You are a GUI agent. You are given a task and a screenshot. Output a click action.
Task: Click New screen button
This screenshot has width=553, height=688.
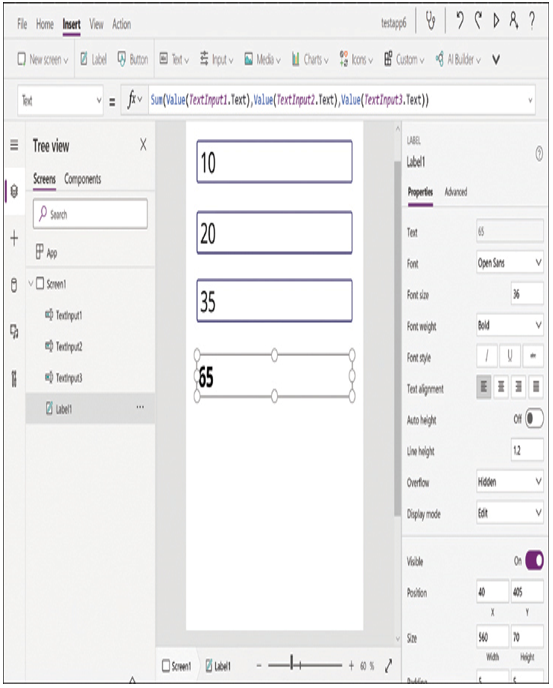point(43,59)
